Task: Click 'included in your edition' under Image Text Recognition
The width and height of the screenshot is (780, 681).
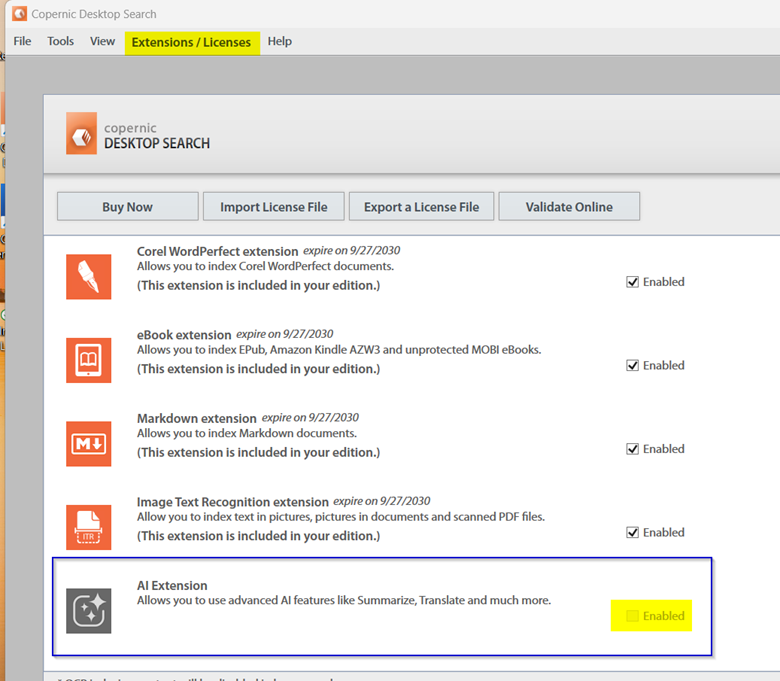Action: point(259,536)
